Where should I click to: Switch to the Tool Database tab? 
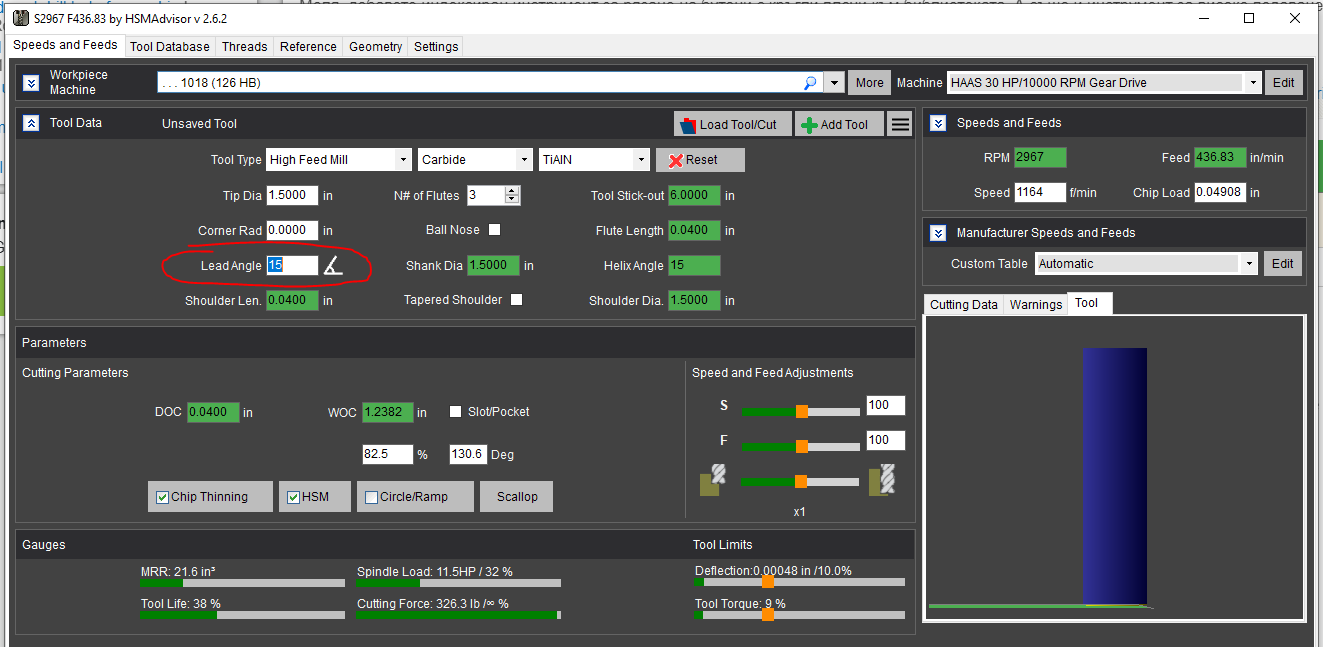coord(170,47)
